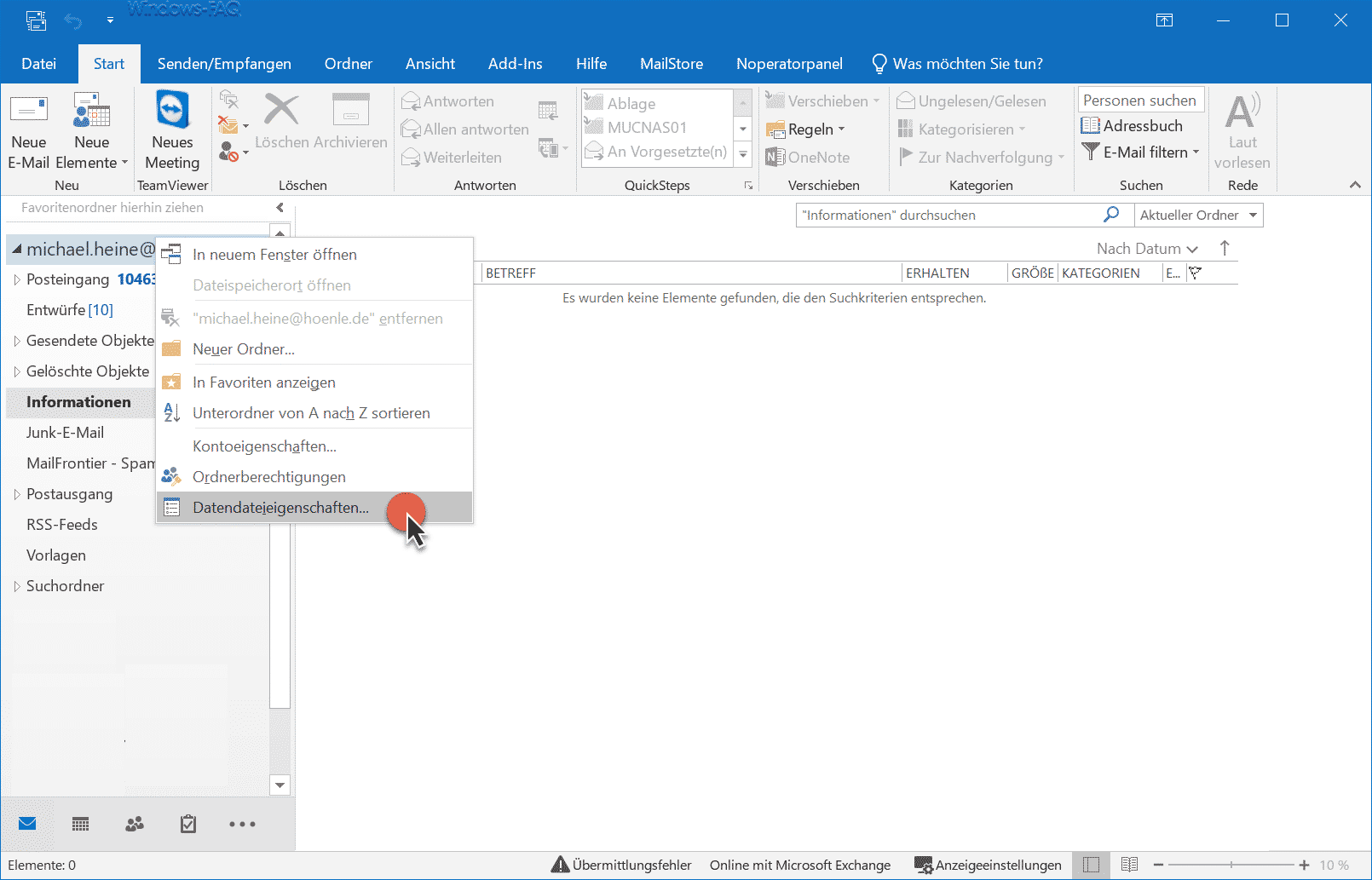Open Anzeigeeinstellungen in status bar

point(988,866)
